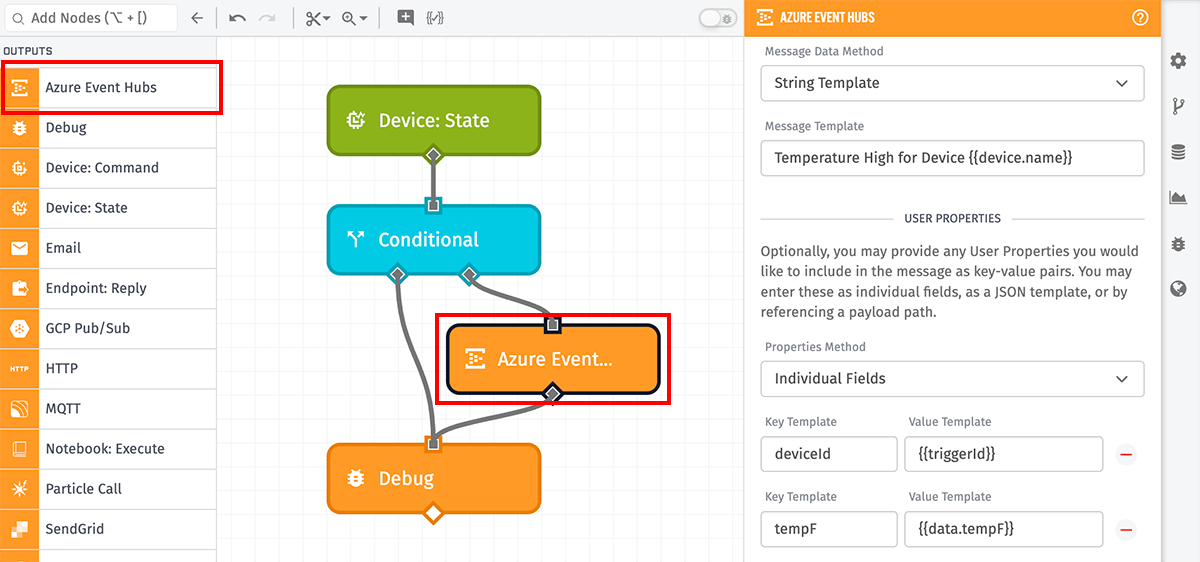1200x562 pixels.
Task: Open the chart metrics icon in right sidebar
Action: 1179,198
